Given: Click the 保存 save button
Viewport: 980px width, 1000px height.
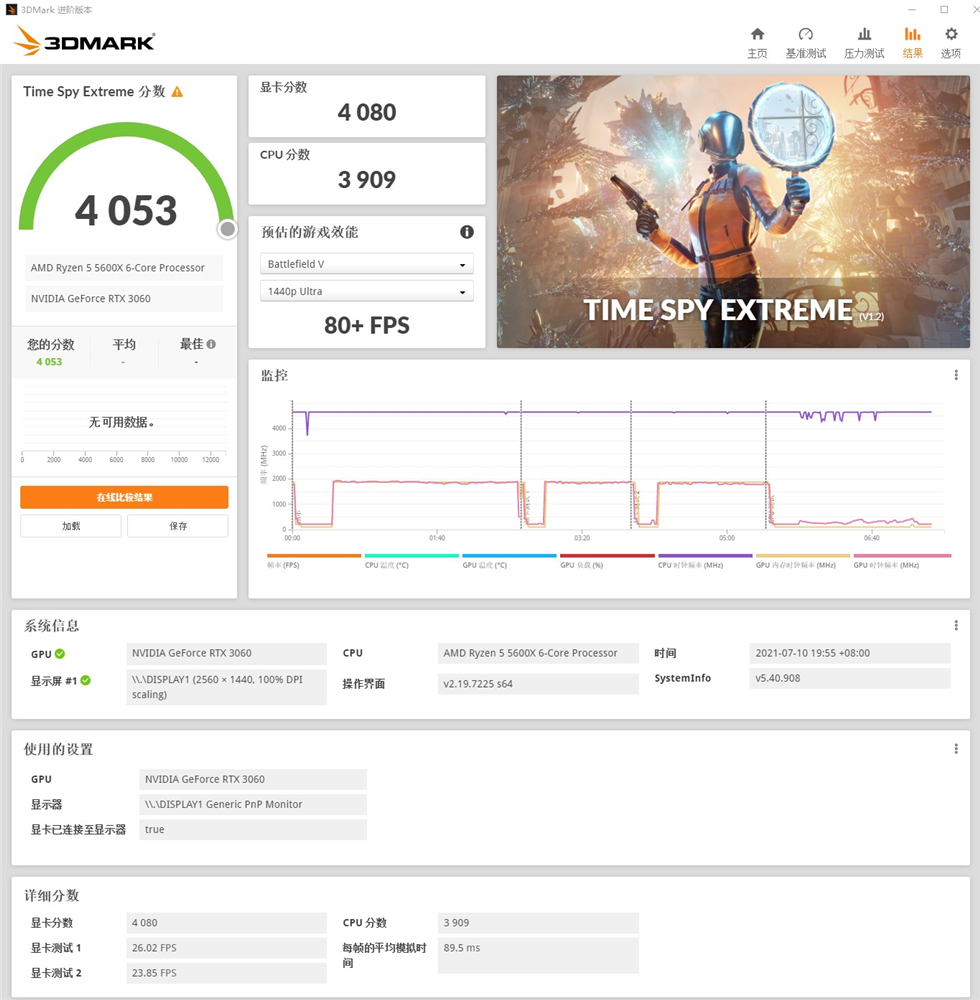Looking at the screenshot, I should tap(178, 526).
